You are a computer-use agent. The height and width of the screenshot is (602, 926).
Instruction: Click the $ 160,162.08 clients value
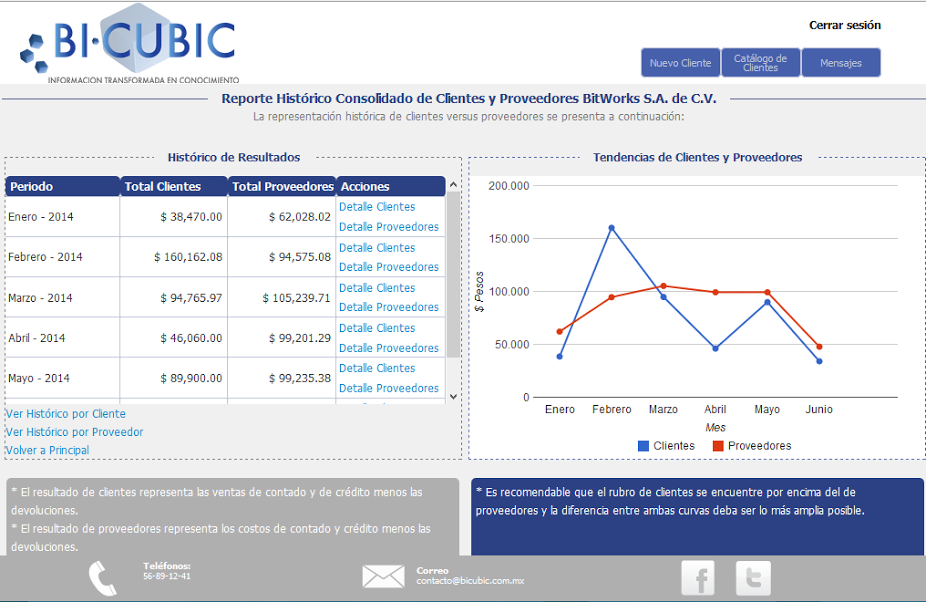(188, 257)
